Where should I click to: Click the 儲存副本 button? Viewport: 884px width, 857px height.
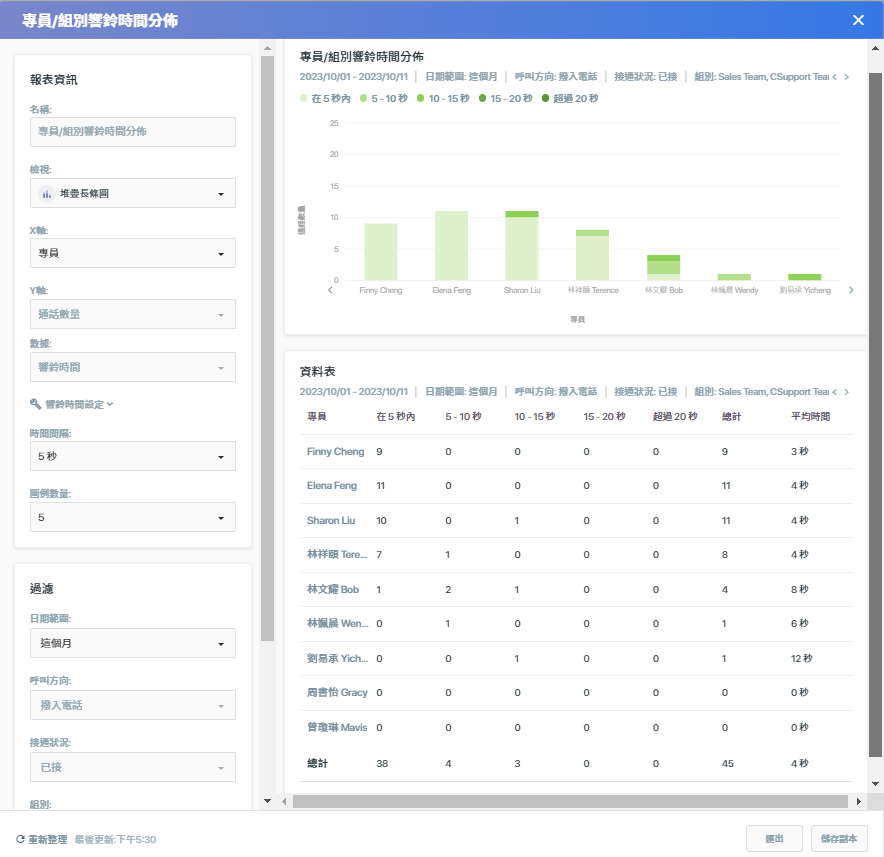click(x=839, y=839)
